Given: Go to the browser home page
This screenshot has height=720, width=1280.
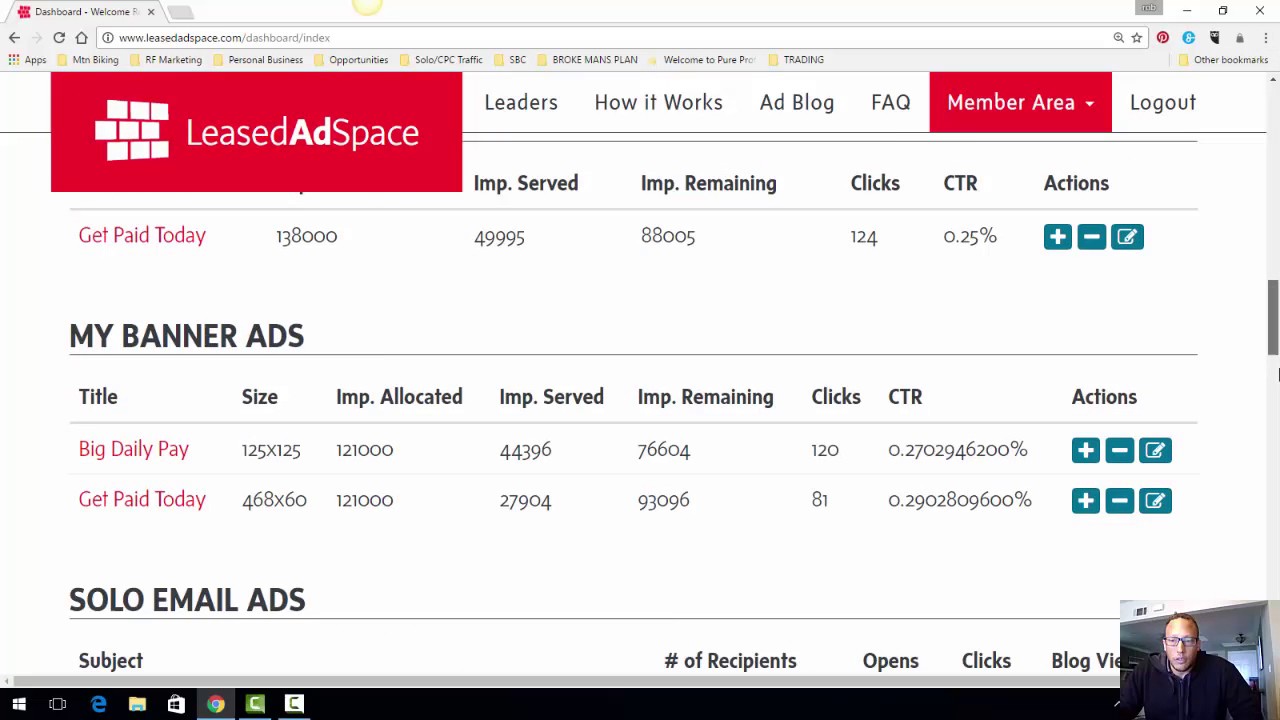Looking at the screenshot, I should 81,37.
